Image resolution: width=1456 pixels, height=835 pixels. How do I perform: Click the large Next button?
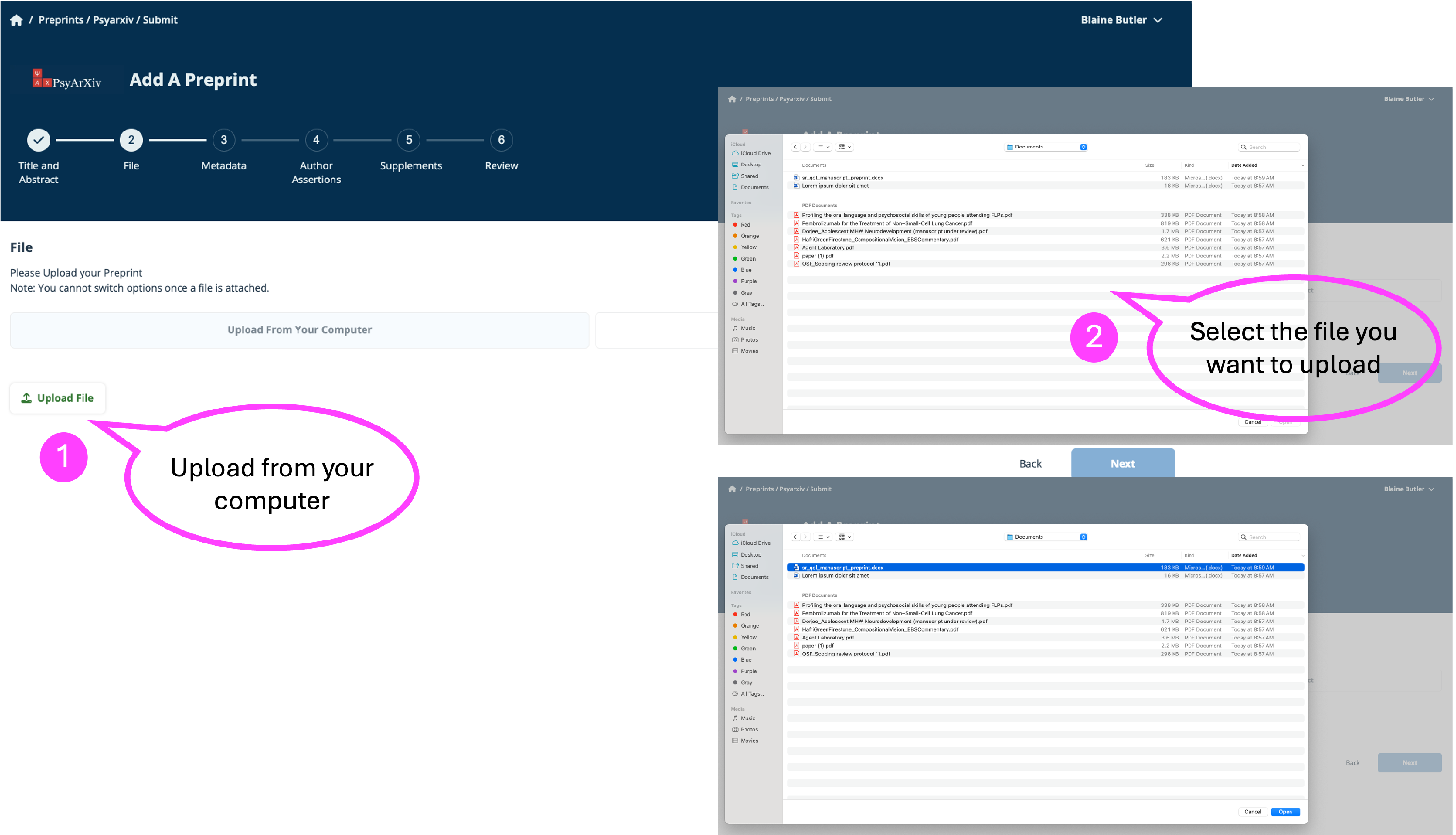pyautogui.click(x=1122, y=463)
